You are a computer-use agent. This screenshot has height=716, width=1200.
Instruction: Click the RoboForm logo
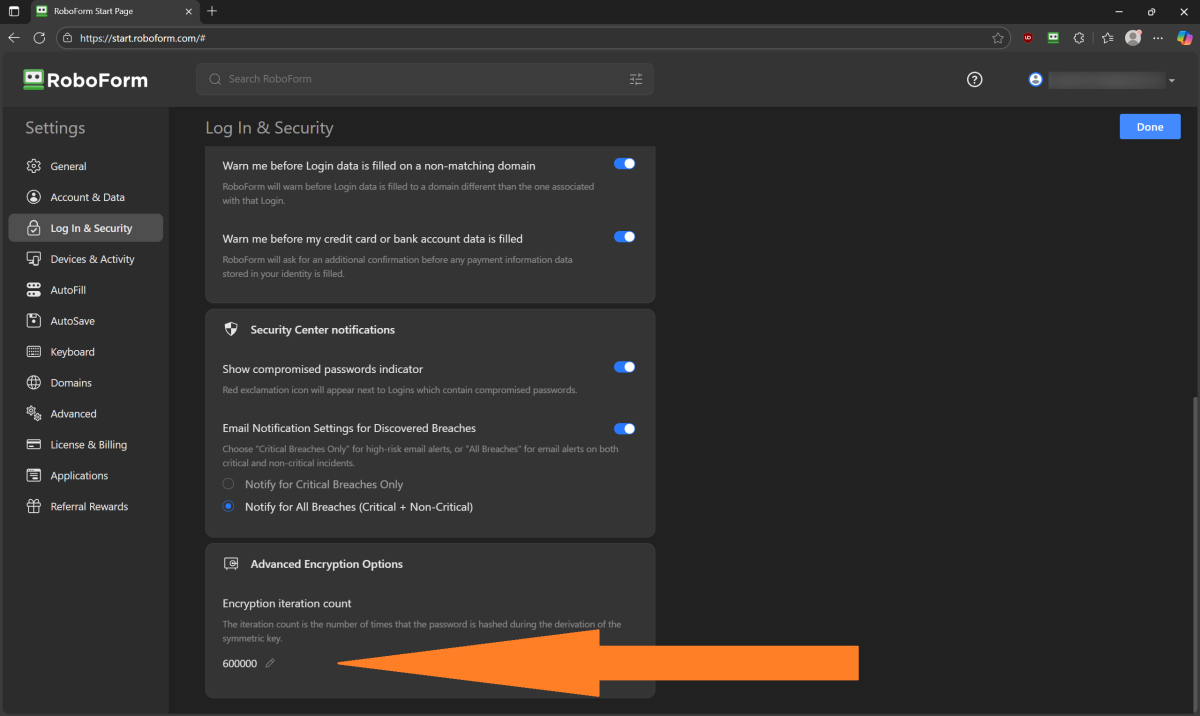(86, 80)
